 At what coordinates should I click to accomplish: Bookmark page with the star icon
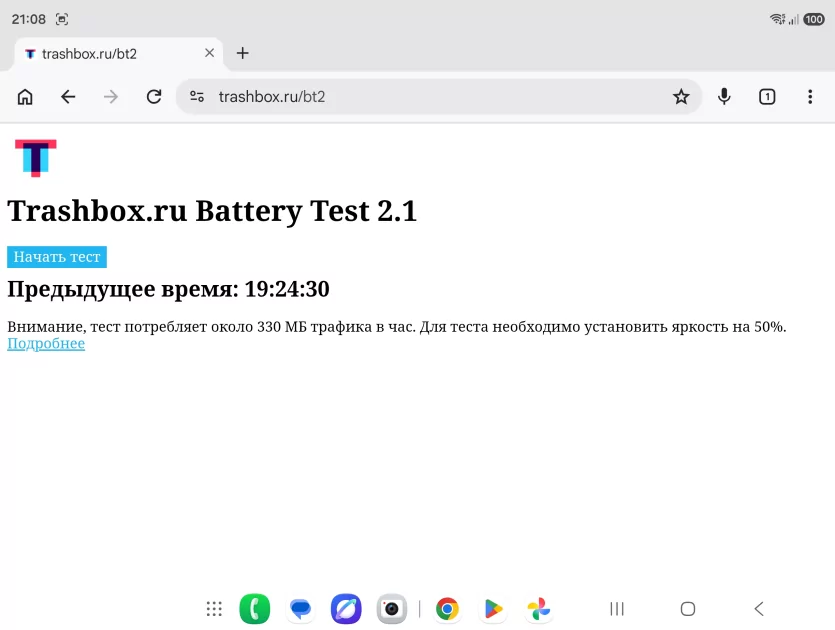[681, 97]
